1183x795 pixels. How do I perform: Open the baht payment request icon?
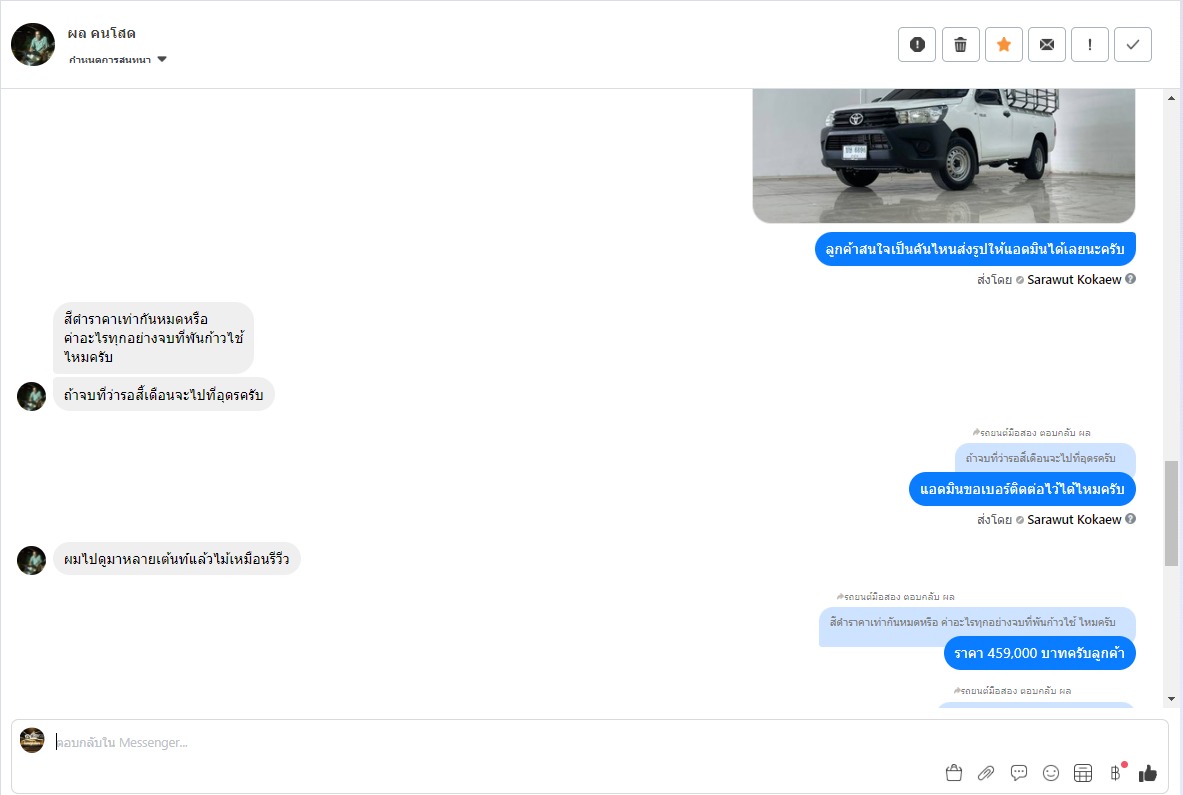[x=1116, y=772]
